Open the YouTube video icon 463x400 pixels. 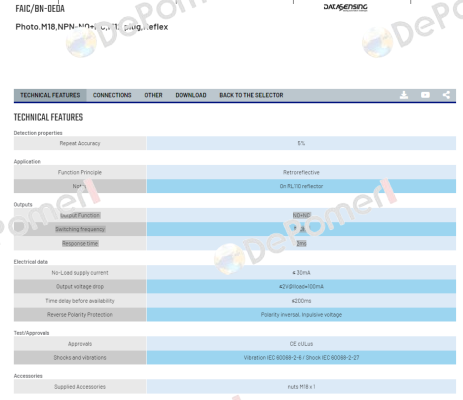click(x=425, y=95)
